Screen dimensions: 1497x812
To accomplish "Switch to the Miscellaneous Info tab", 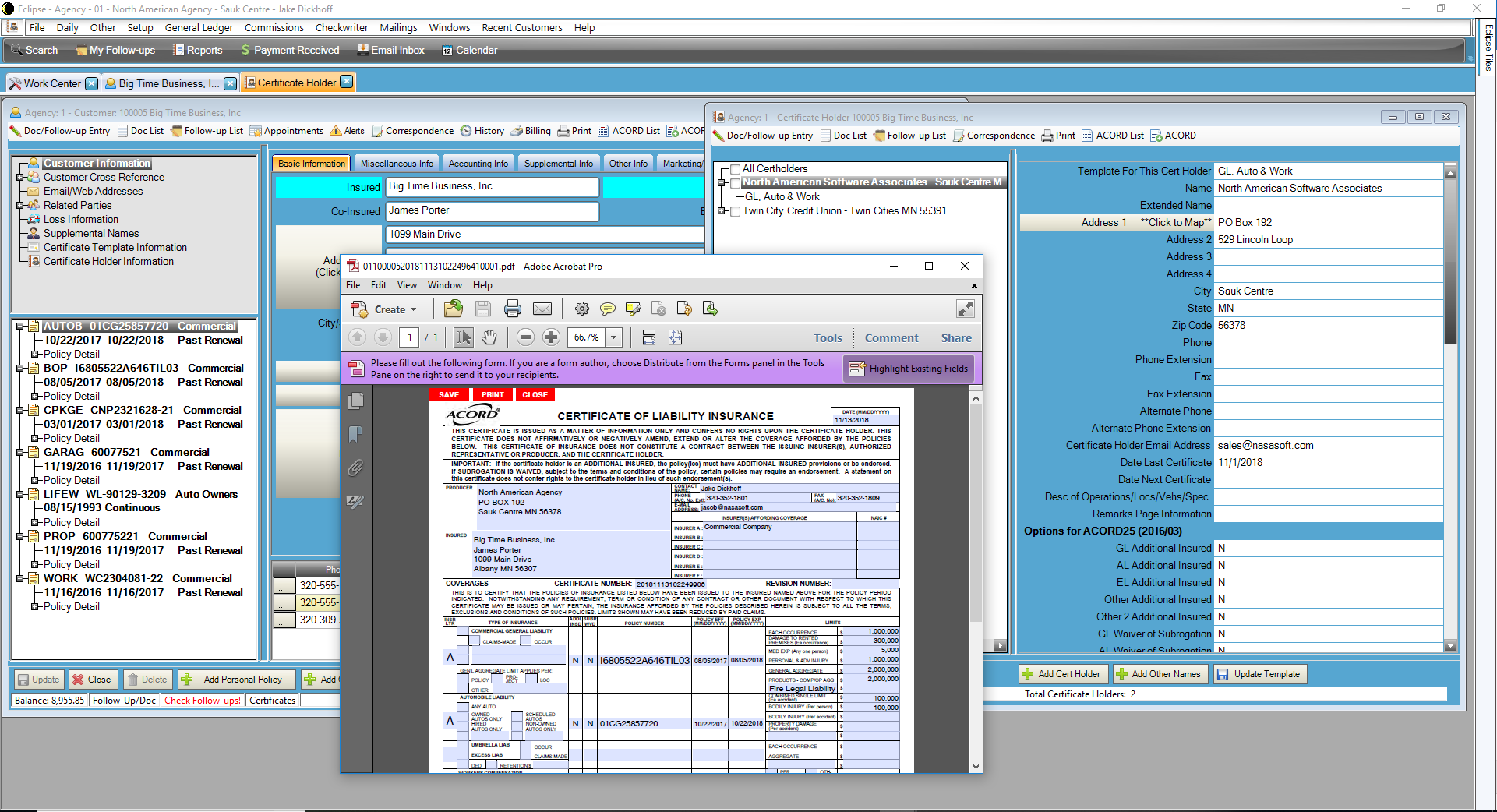I will (397, 164).
